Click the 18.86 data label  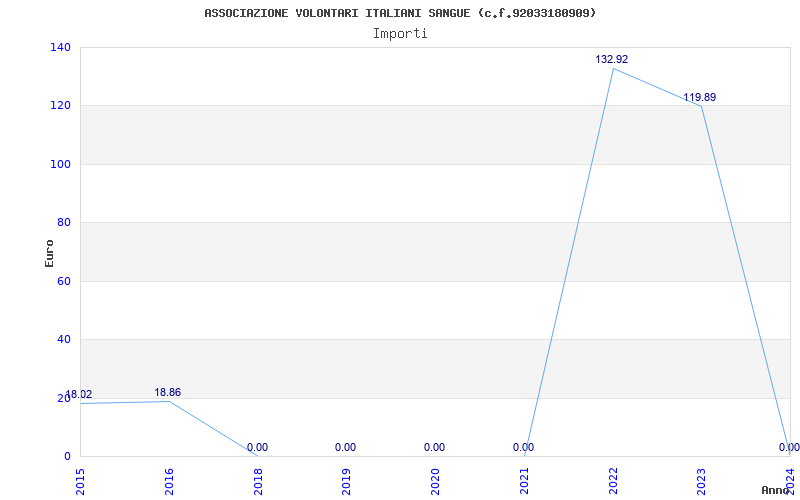pyautogui.click(x=167, y=392)
